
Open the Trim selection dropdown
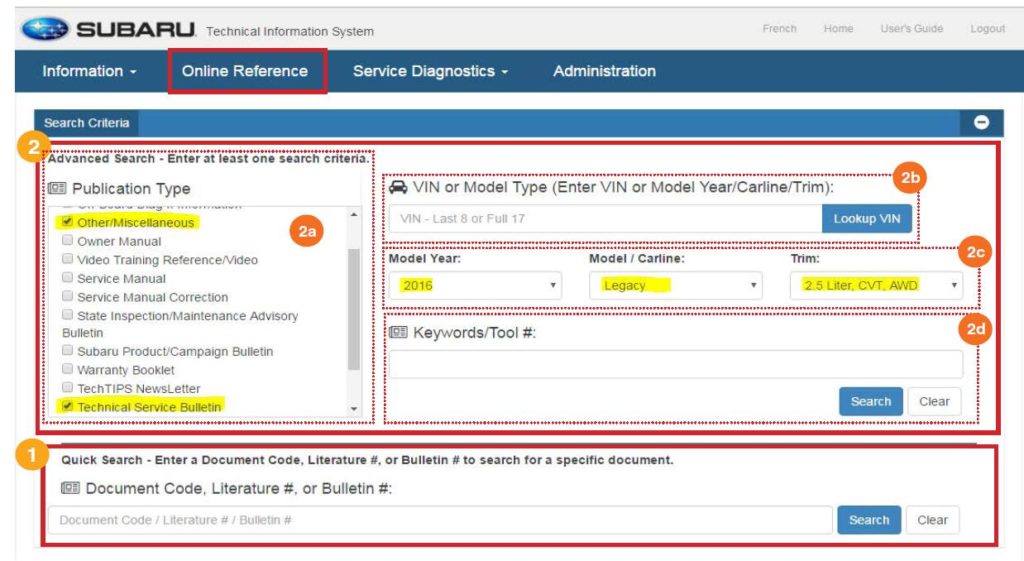coord(876,285)
